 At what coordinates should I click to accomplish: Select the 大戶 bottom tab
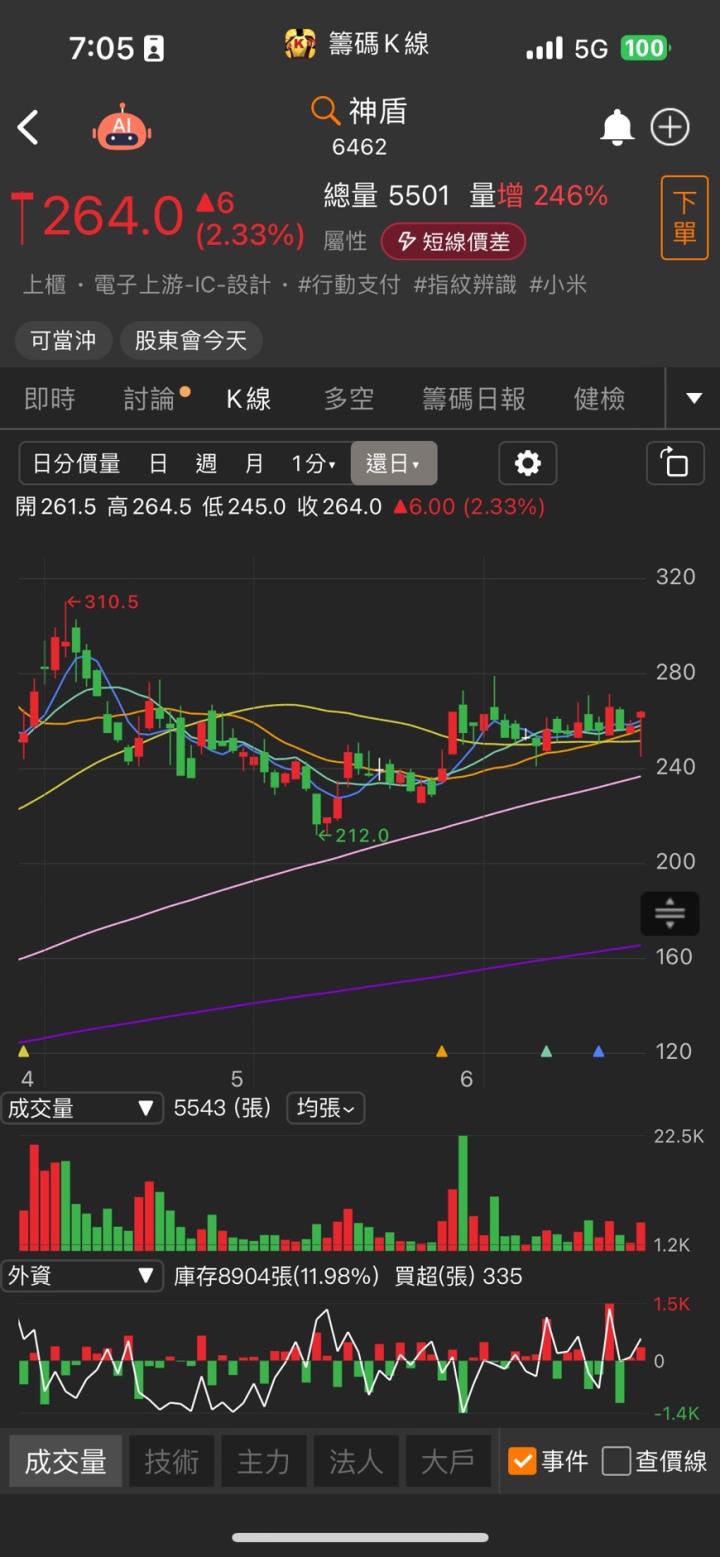[x=447, y=1461]
